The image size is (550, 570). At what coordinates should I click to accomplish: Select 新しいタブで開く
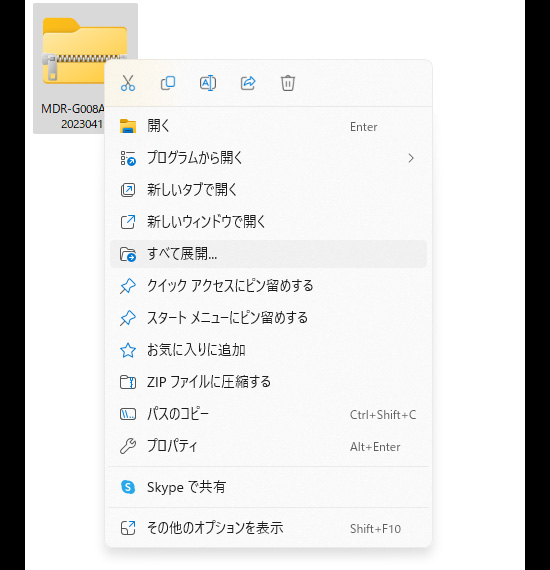click(268, 190)
